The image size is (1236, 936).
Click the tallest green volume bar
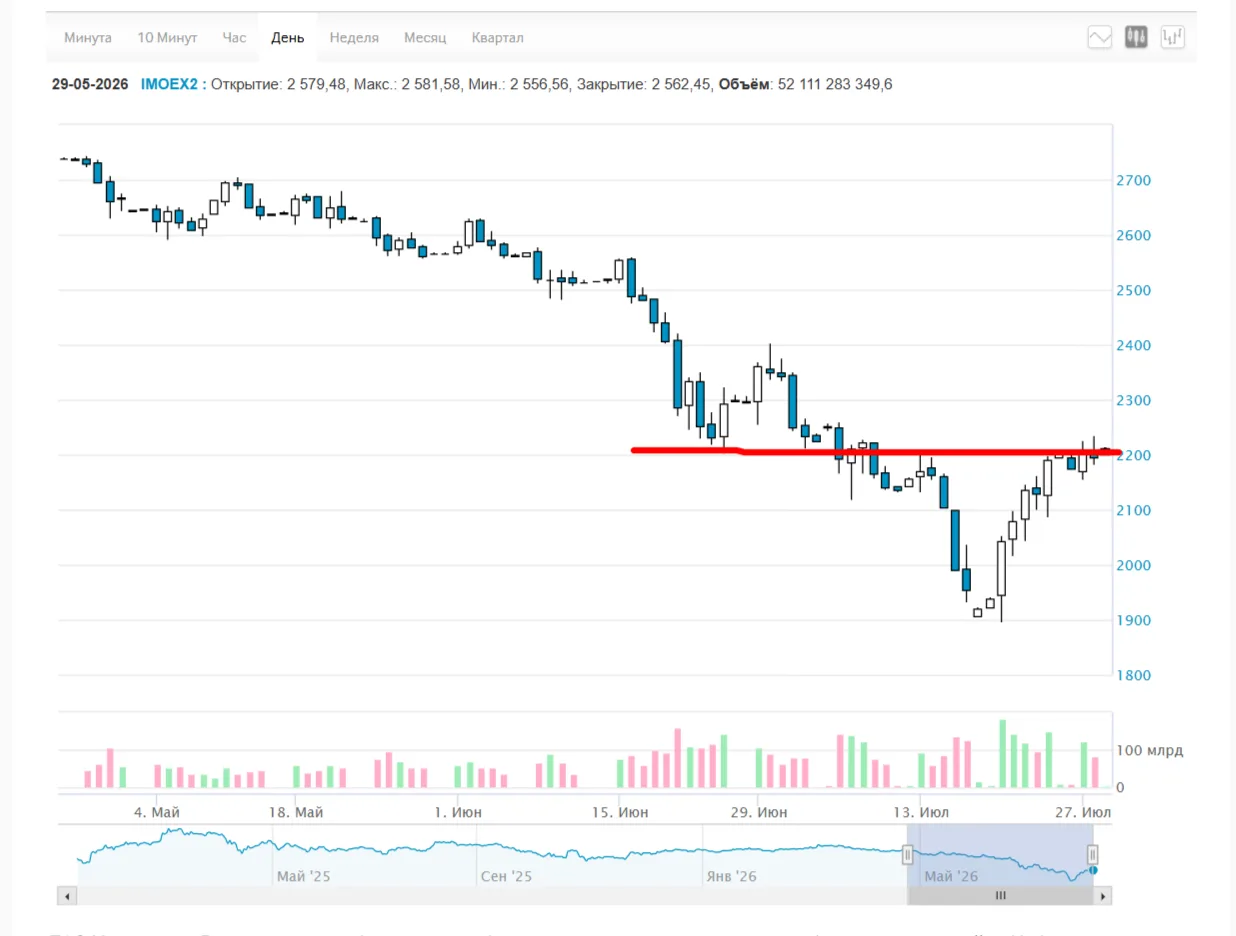coord(1002,753)
